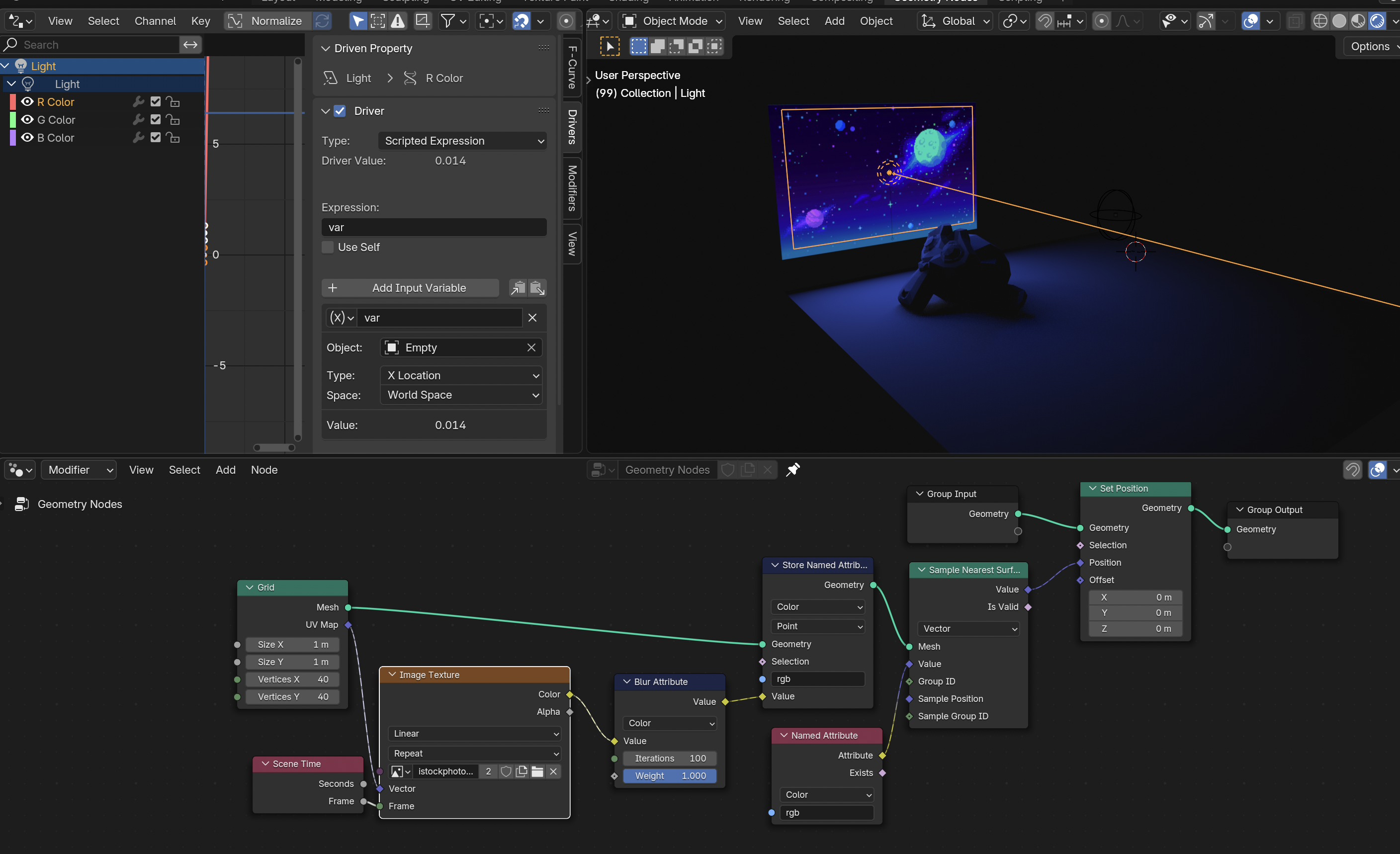Collapse the Driven Property panel
Viewport: 1400px width, 854px height.
coord(326,48)
